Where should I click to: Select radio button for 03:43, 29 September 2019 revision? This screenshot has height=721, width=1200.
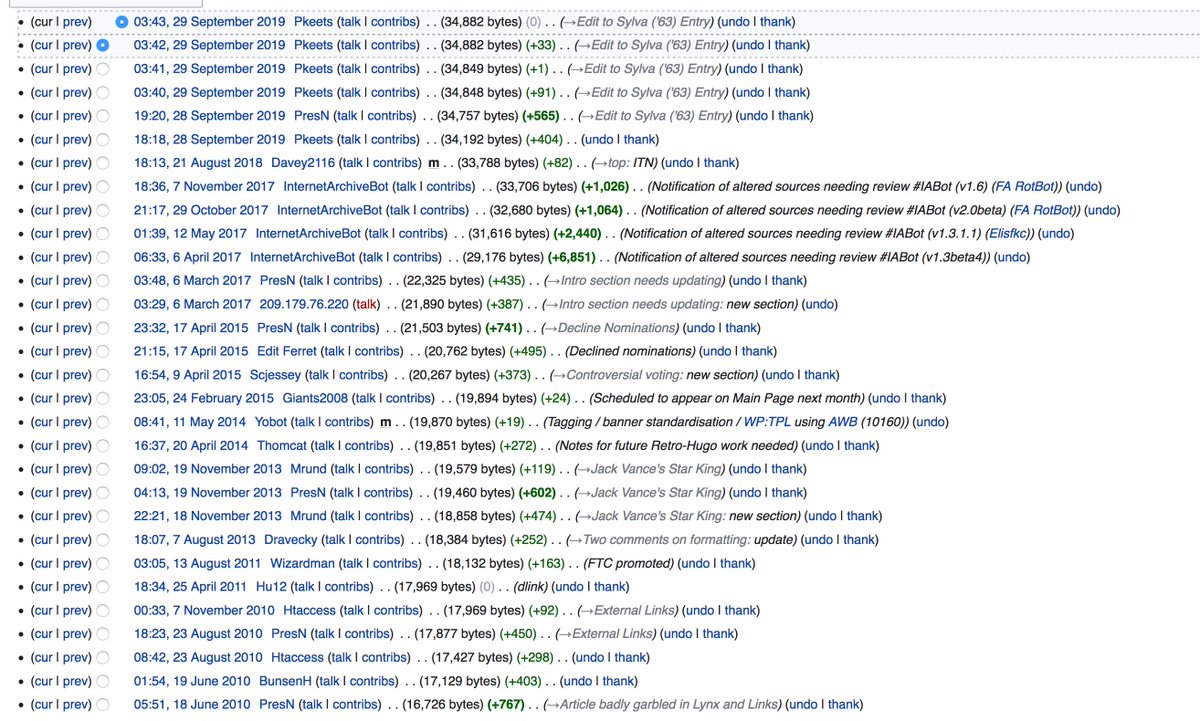[x=122, y=21]
